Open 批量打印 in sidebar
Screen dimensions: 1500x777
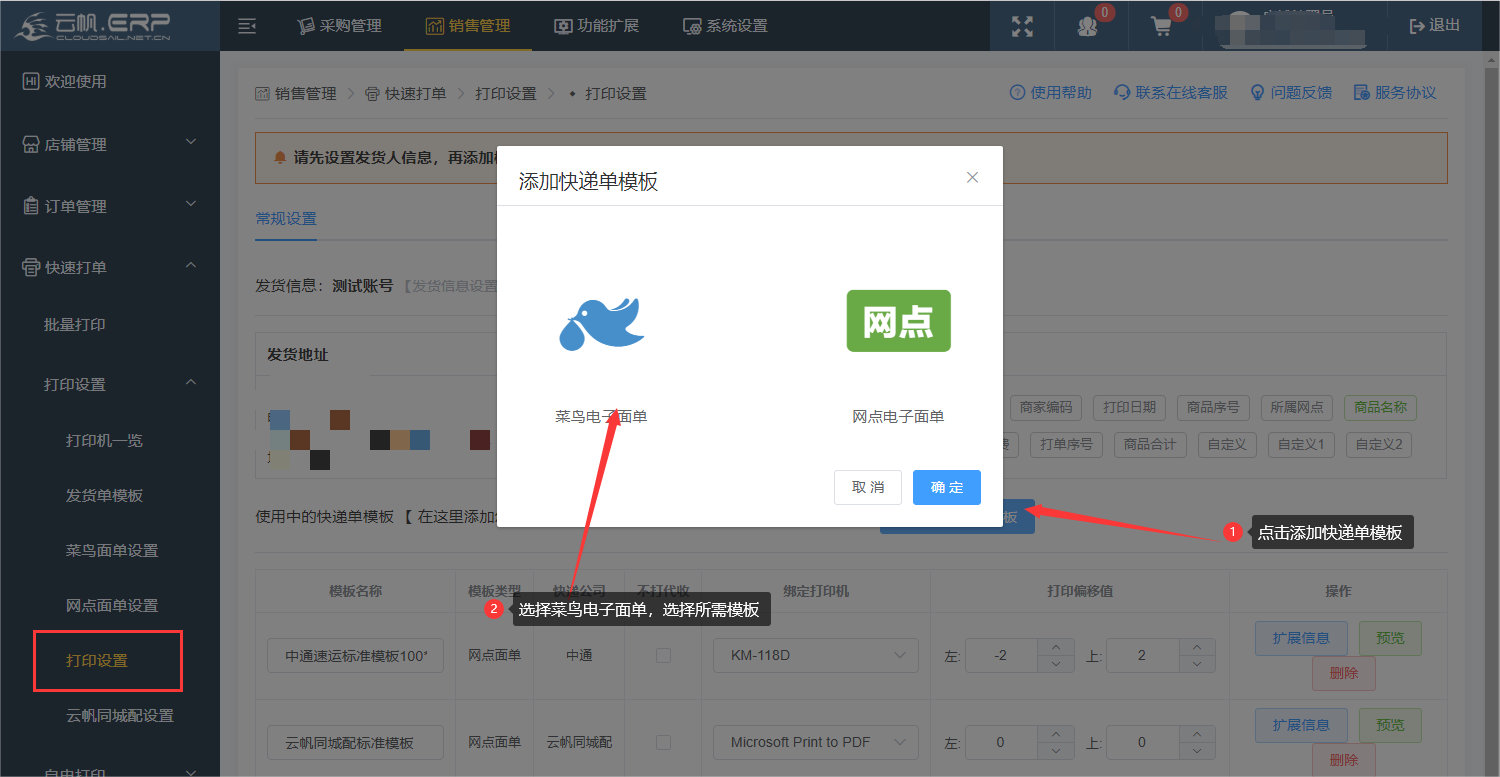click(x=75, y=324)
